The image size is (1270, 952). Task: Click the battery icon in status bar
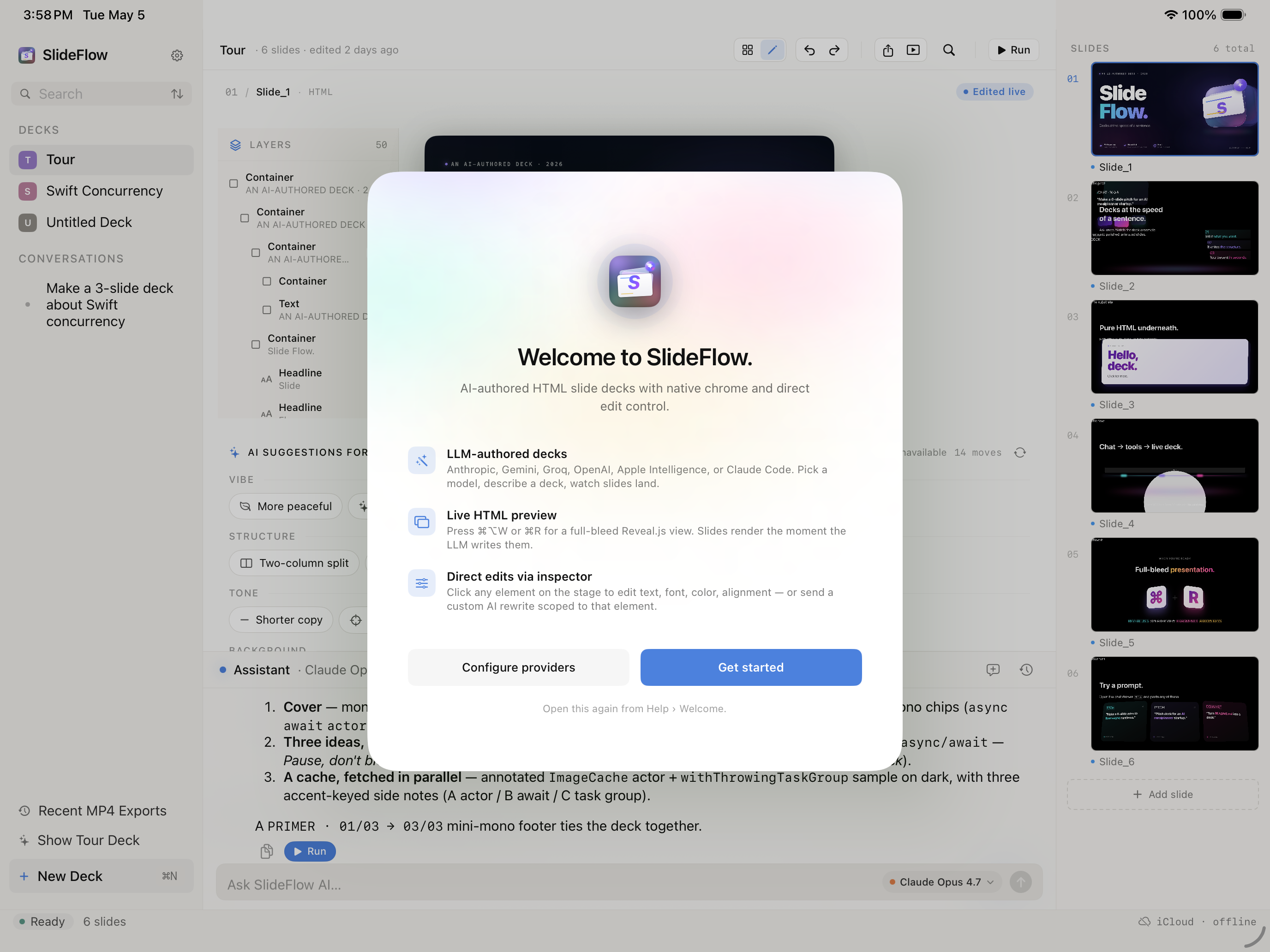click(1233, 15)
